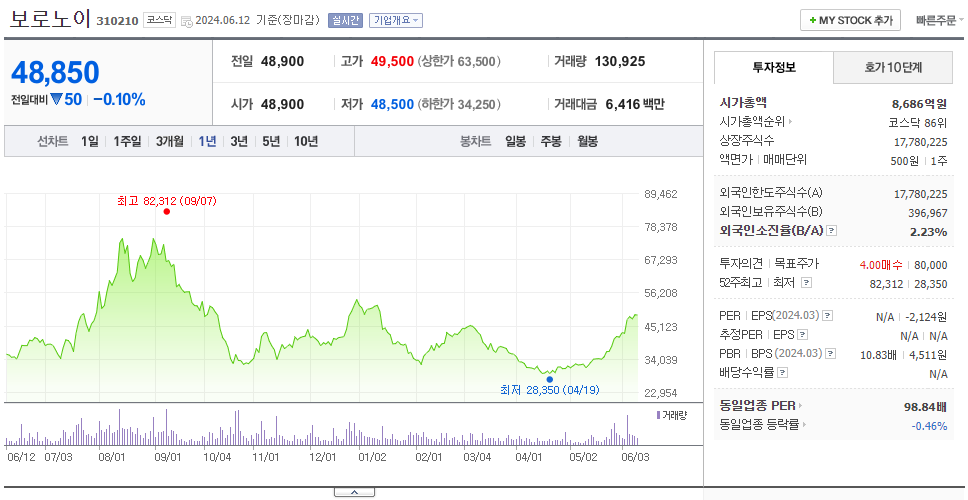Select the 3개월 line chart period
968x500 pixels.
[170, 141]
